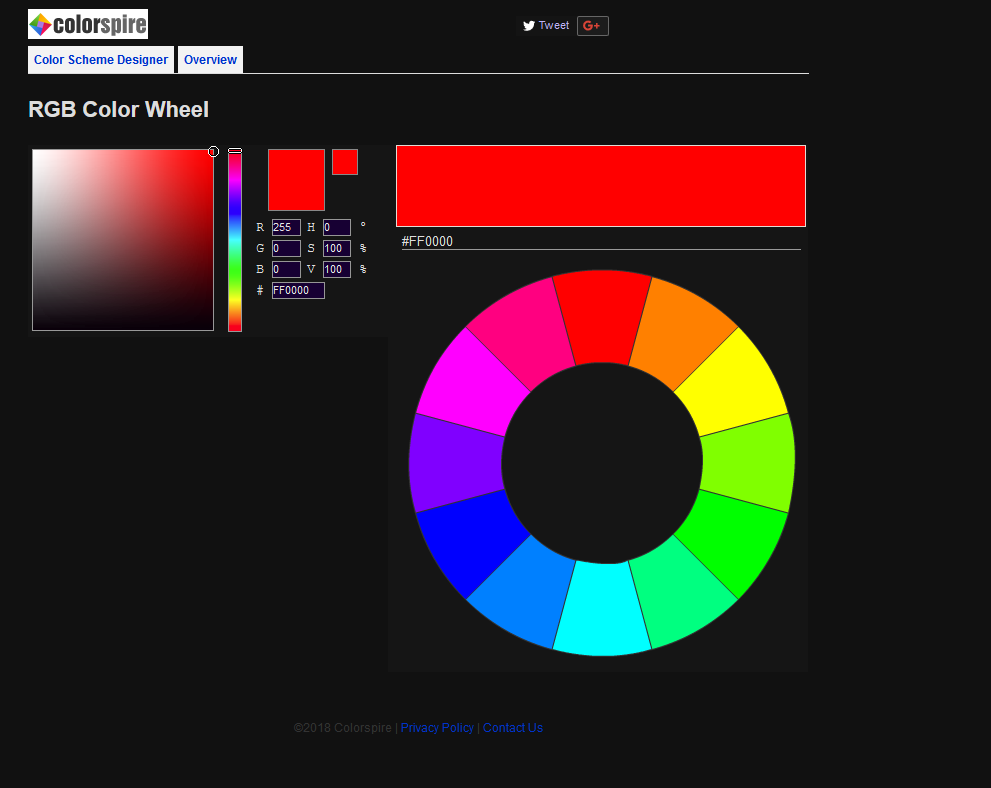Click the hue slider handle at top
The width and height of the screenshot is (991, 788).
pos(235,150)
